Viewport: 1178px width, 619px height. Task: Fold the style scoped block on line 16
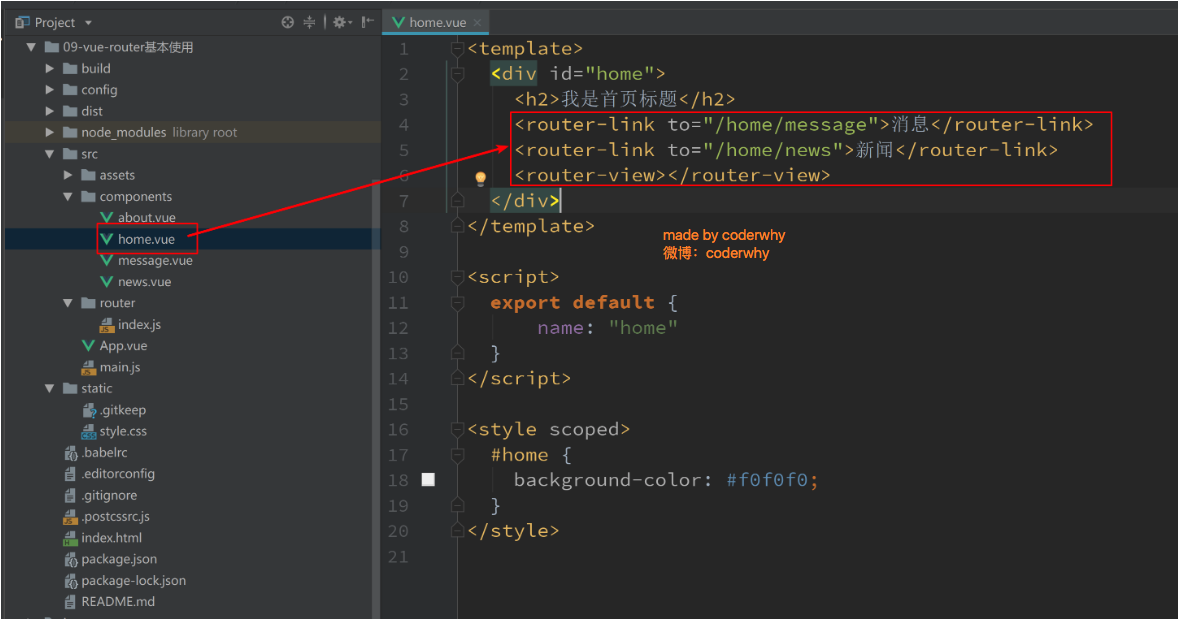[x=457, y=430]
